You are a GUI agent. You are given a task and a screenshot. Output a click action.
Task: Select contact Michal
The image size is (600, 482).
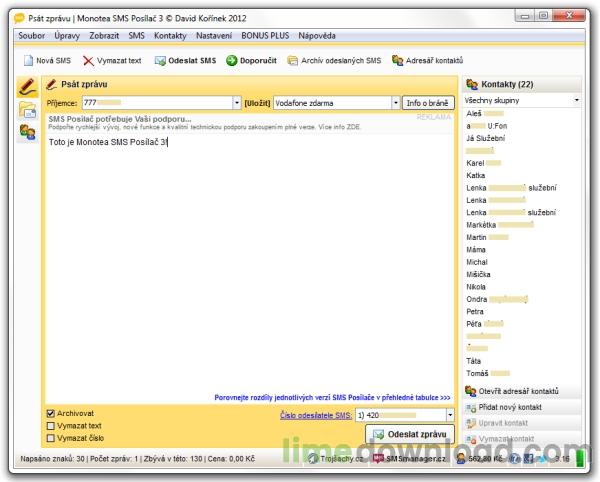(477, 262)
